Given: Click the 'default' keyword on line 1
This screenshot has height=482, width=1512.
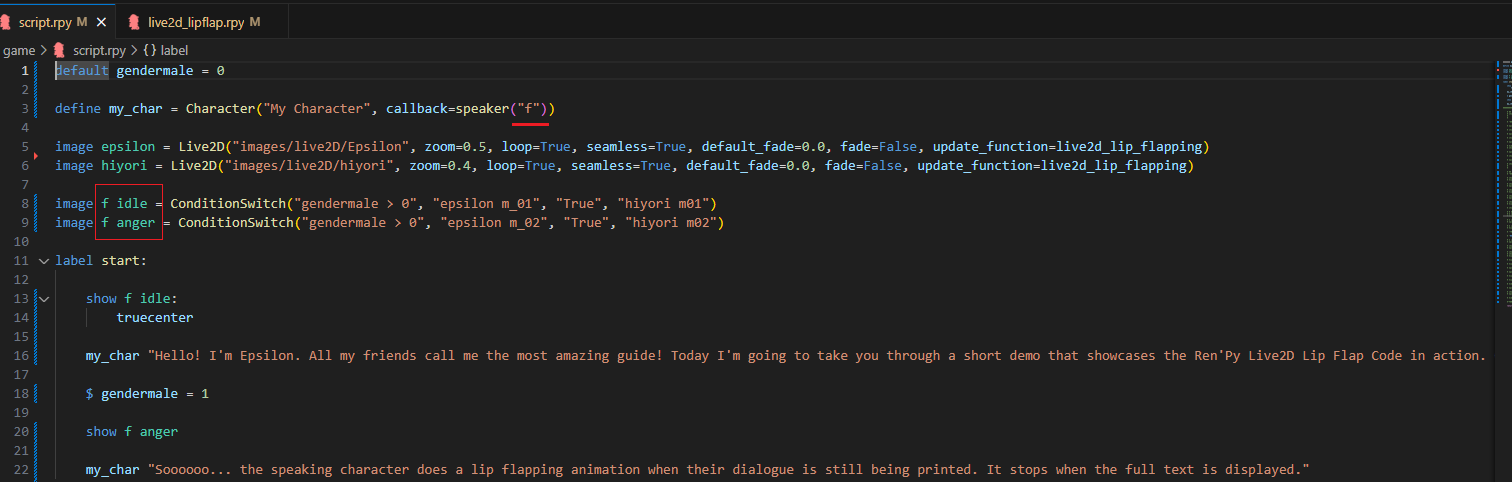Looking at the screenshot, I should pos(82,70).
